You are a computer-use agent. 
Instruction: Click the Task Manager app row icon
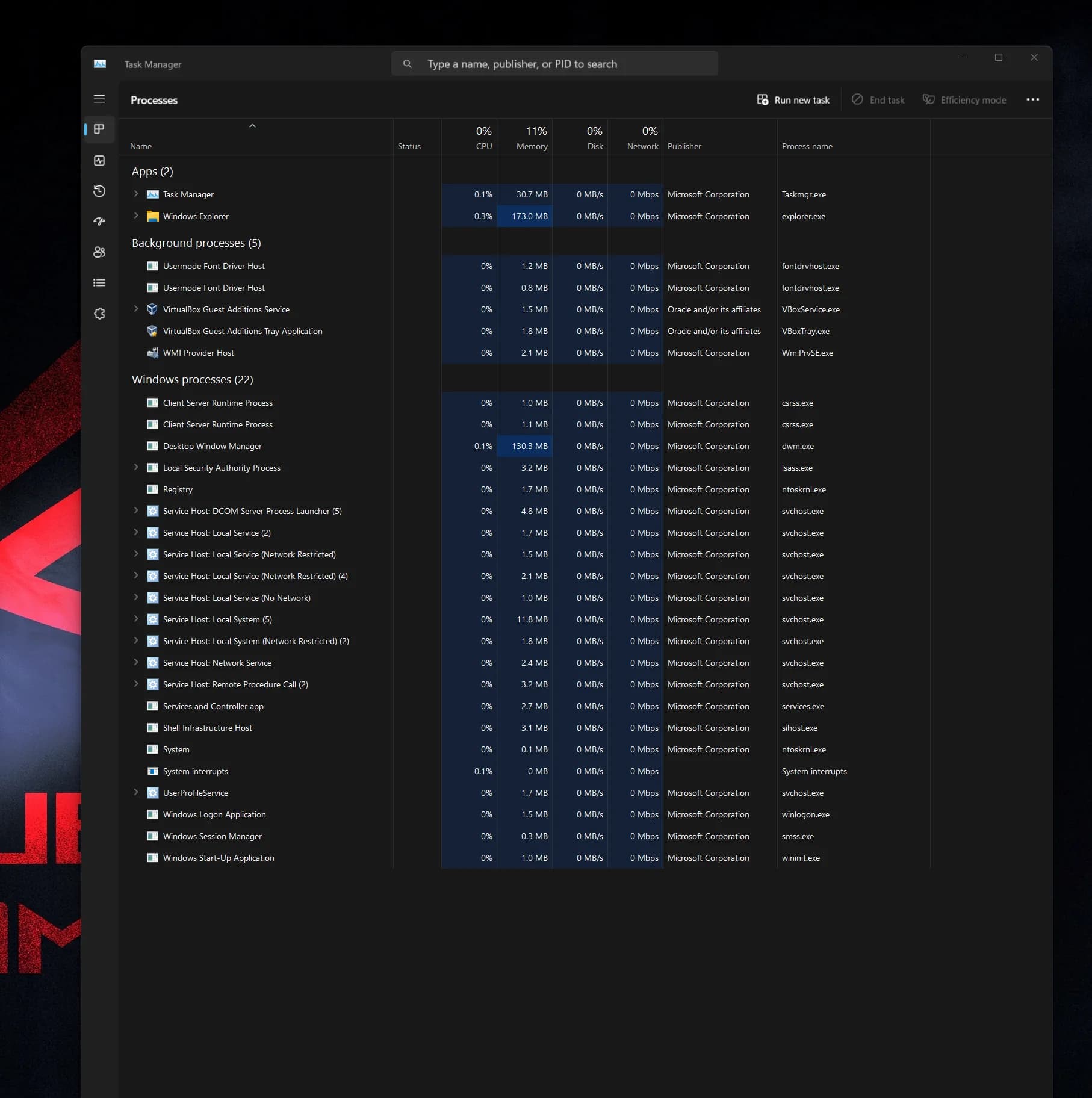coord(153,194)
